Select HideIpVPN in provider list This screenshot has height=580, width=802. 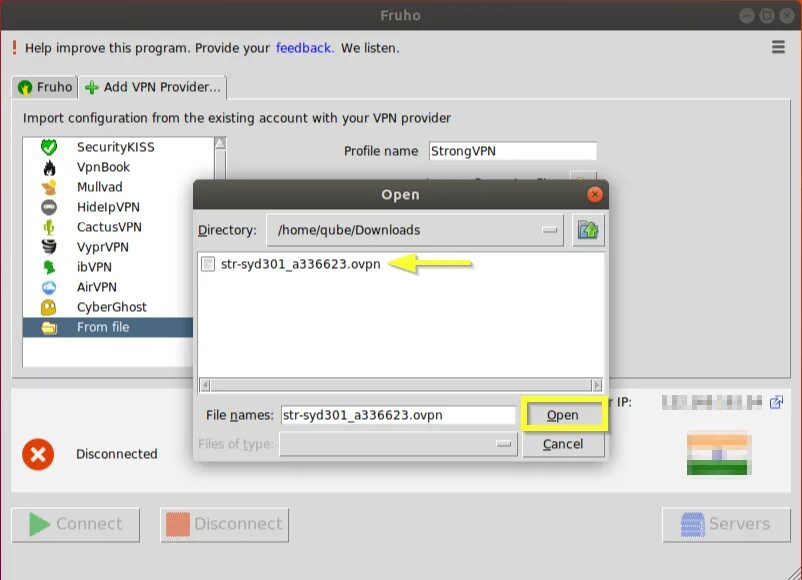point(108,207)
